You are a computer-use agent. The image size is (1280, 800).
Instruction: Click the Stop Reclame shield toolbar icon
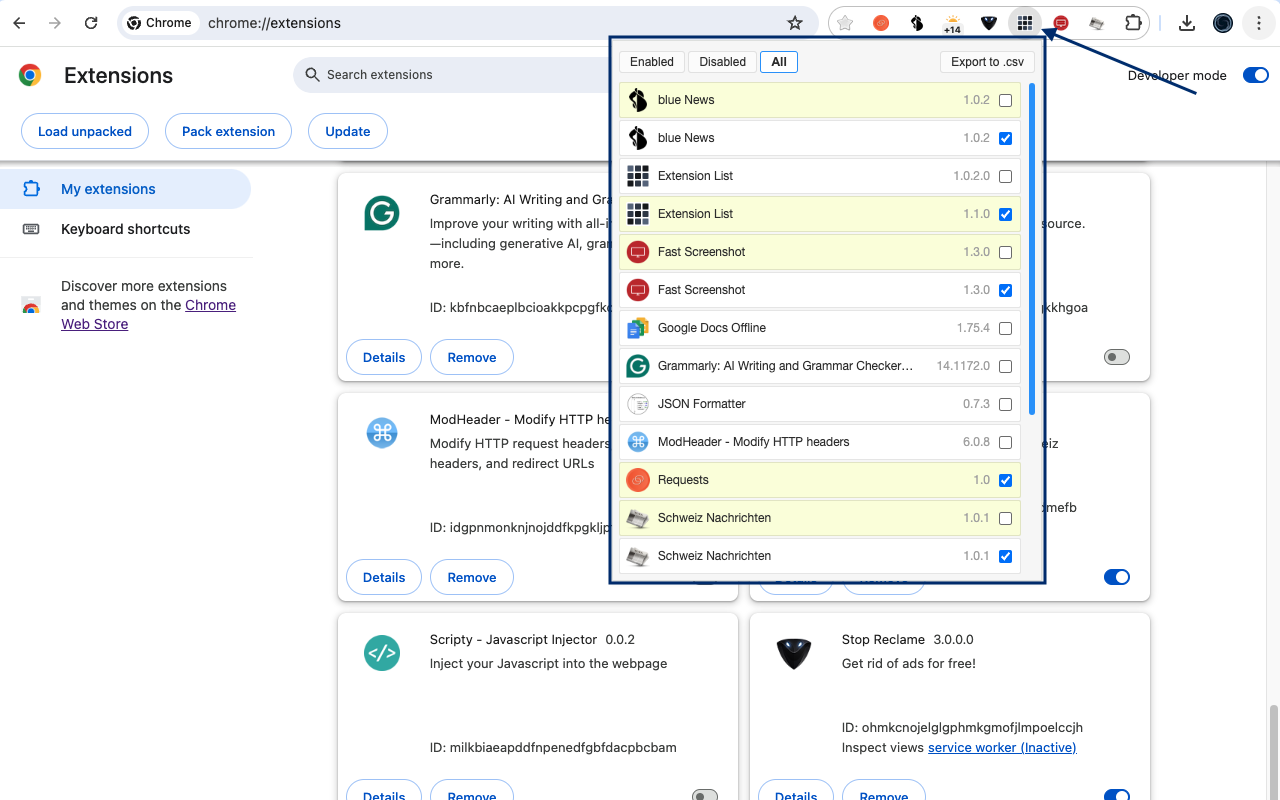988,23
